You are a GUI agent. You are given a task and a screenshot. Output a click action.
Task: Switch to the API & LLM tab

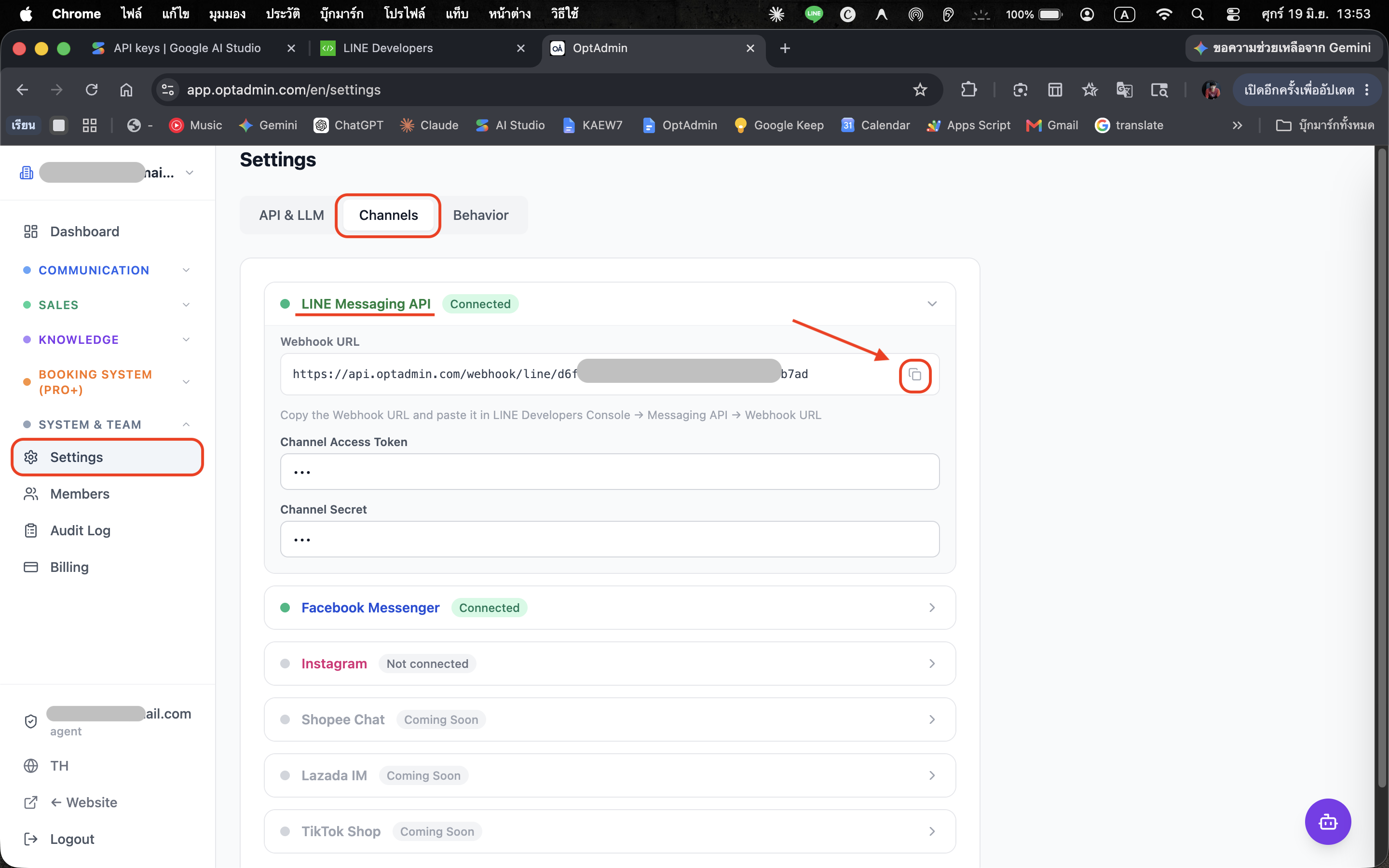(292, 215)
